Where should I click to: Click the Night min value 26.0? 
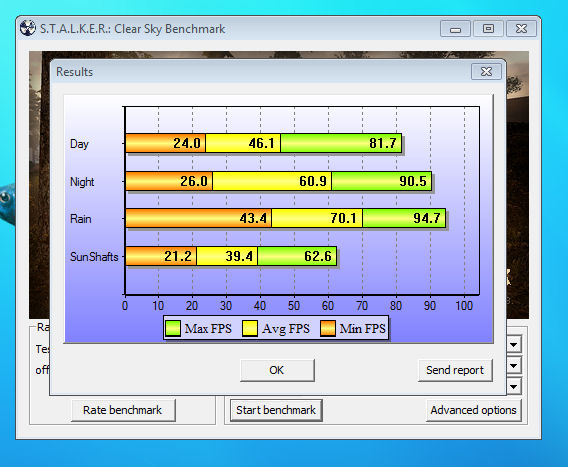point(194,181)
